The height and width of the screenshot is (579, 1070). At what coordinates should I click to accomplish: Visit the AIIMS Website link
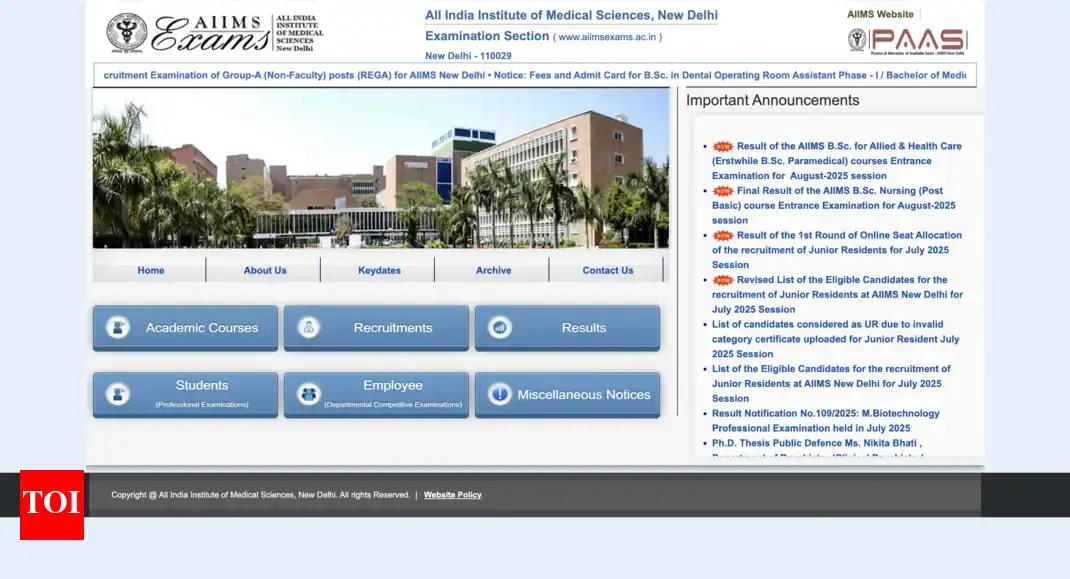tap(880, 14)
